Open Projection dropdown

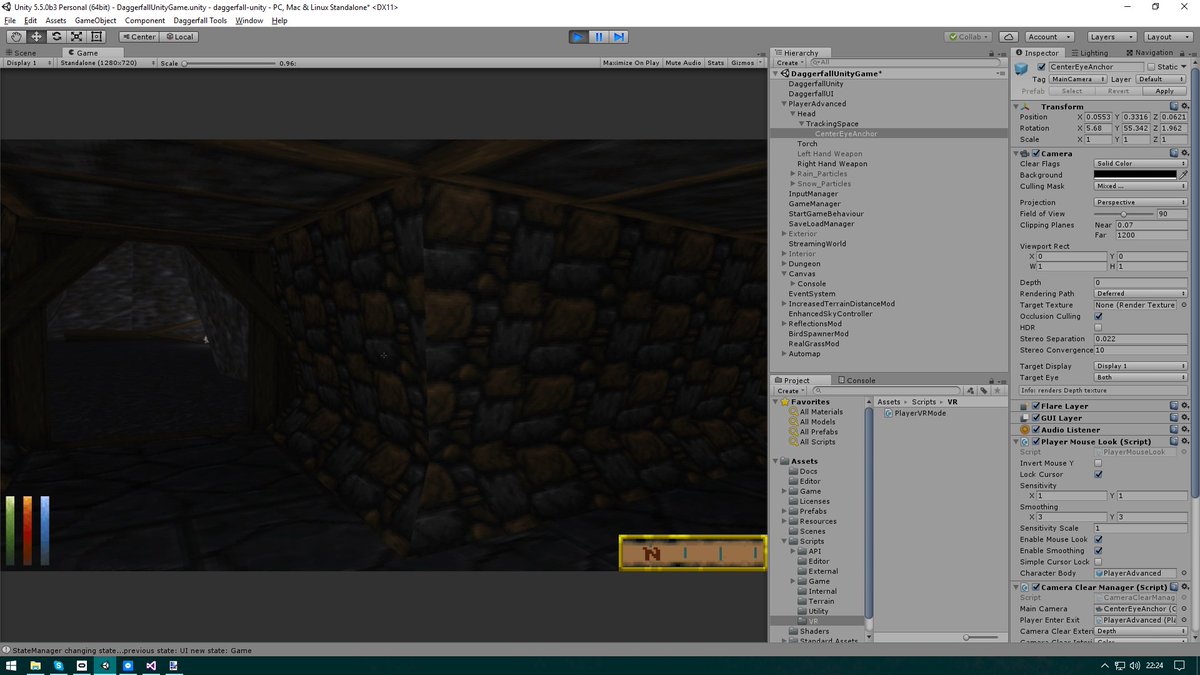pyautogui.click(x=1140, y=202)
